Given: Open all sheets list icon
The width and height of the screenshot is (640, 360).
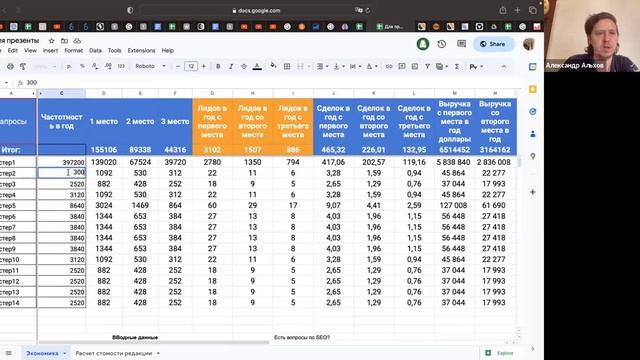Looking at the screenshot, I should tap(9, 353).
